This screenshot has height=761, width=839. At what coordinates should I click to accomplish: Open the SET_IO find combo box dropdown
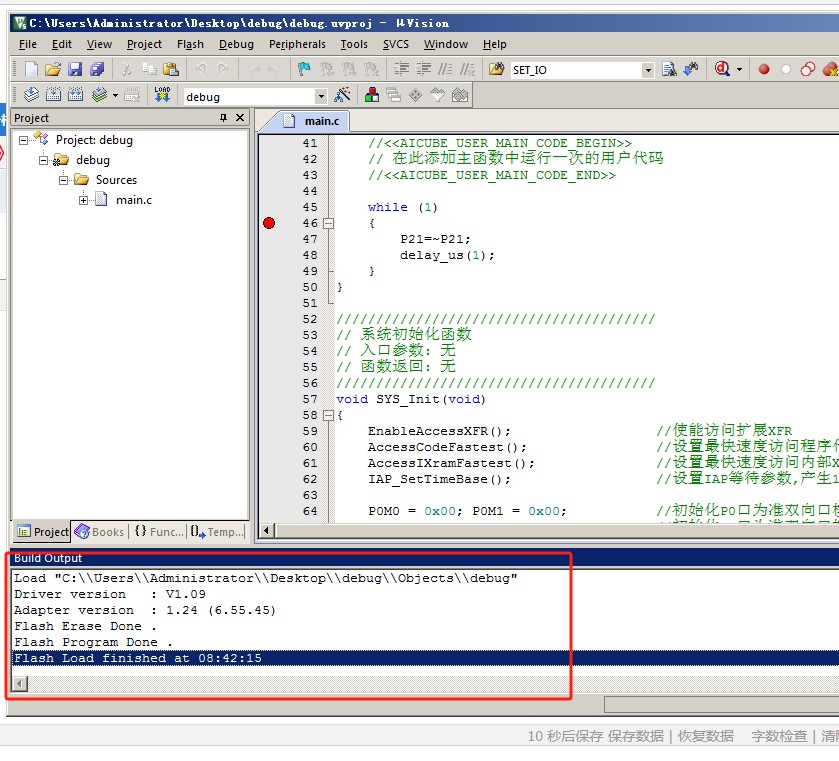(648, 70)
